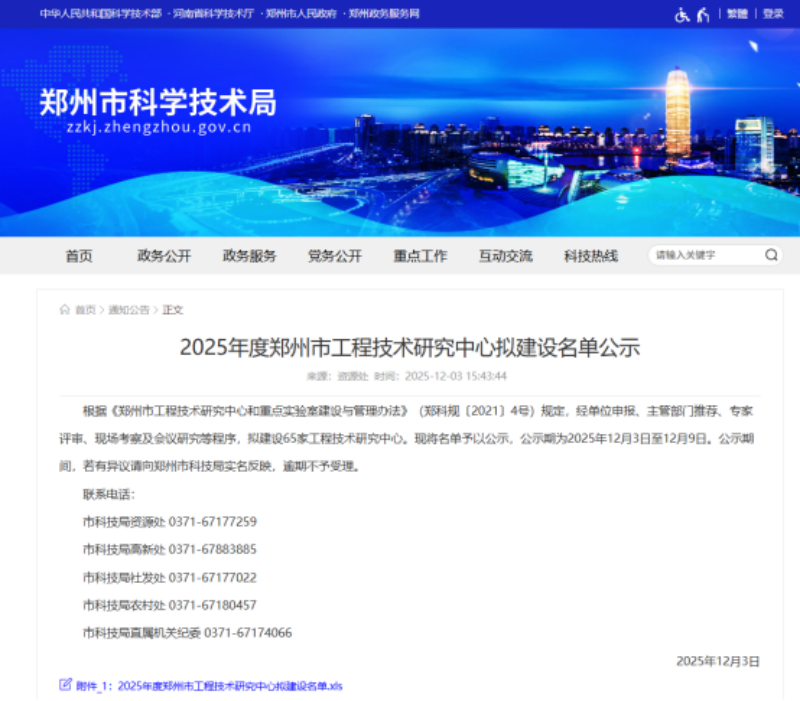Image resolution: width=800 pixels, height=701 pixels.
Task: Download the 附件_1 xls attachment
Action: point(229,686)
